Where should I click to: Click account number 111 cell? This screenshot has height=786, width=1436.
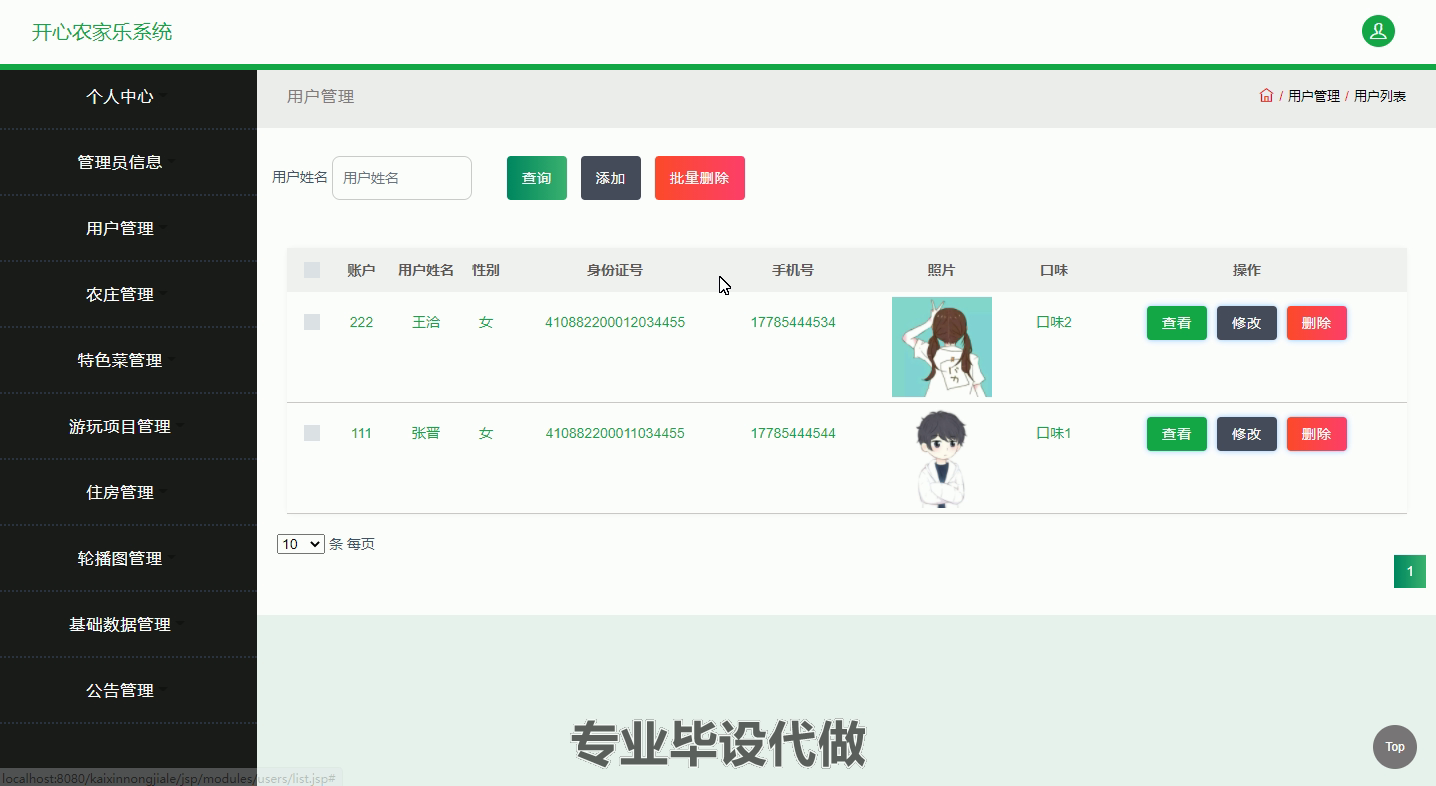[x=361, y=433]
